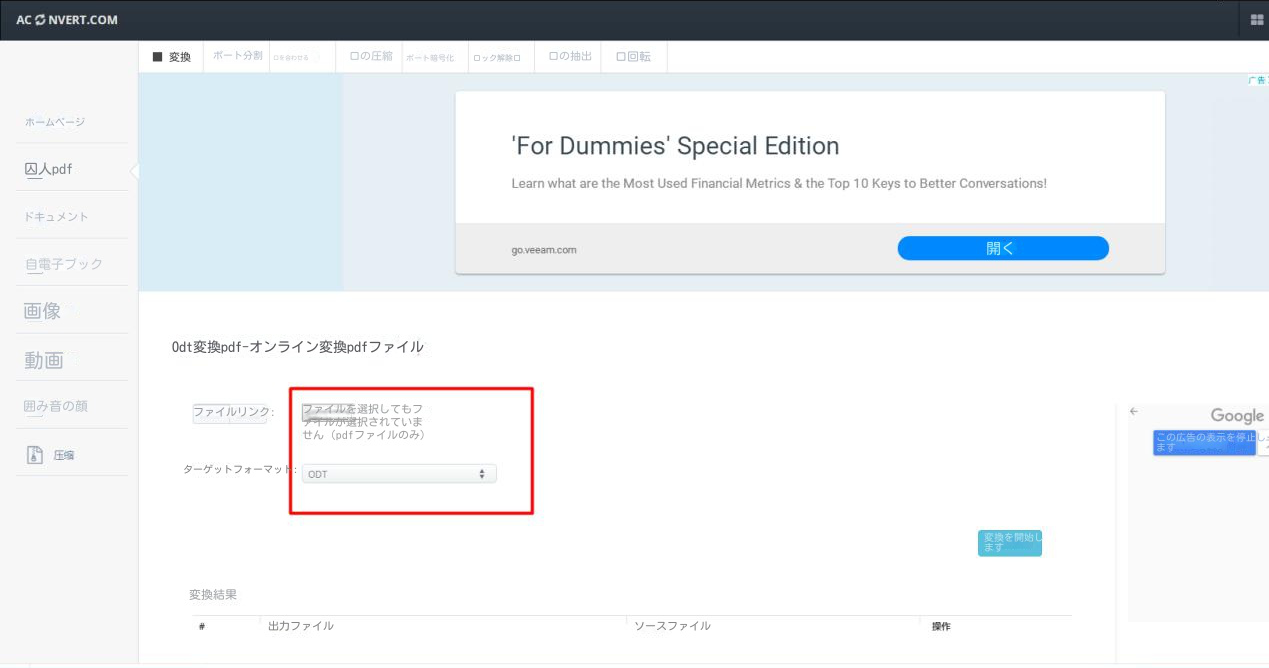The height and width of the screenshot is (668, 1269).
Task: Switch to the 変換 tab
Action: pos(170,57)
